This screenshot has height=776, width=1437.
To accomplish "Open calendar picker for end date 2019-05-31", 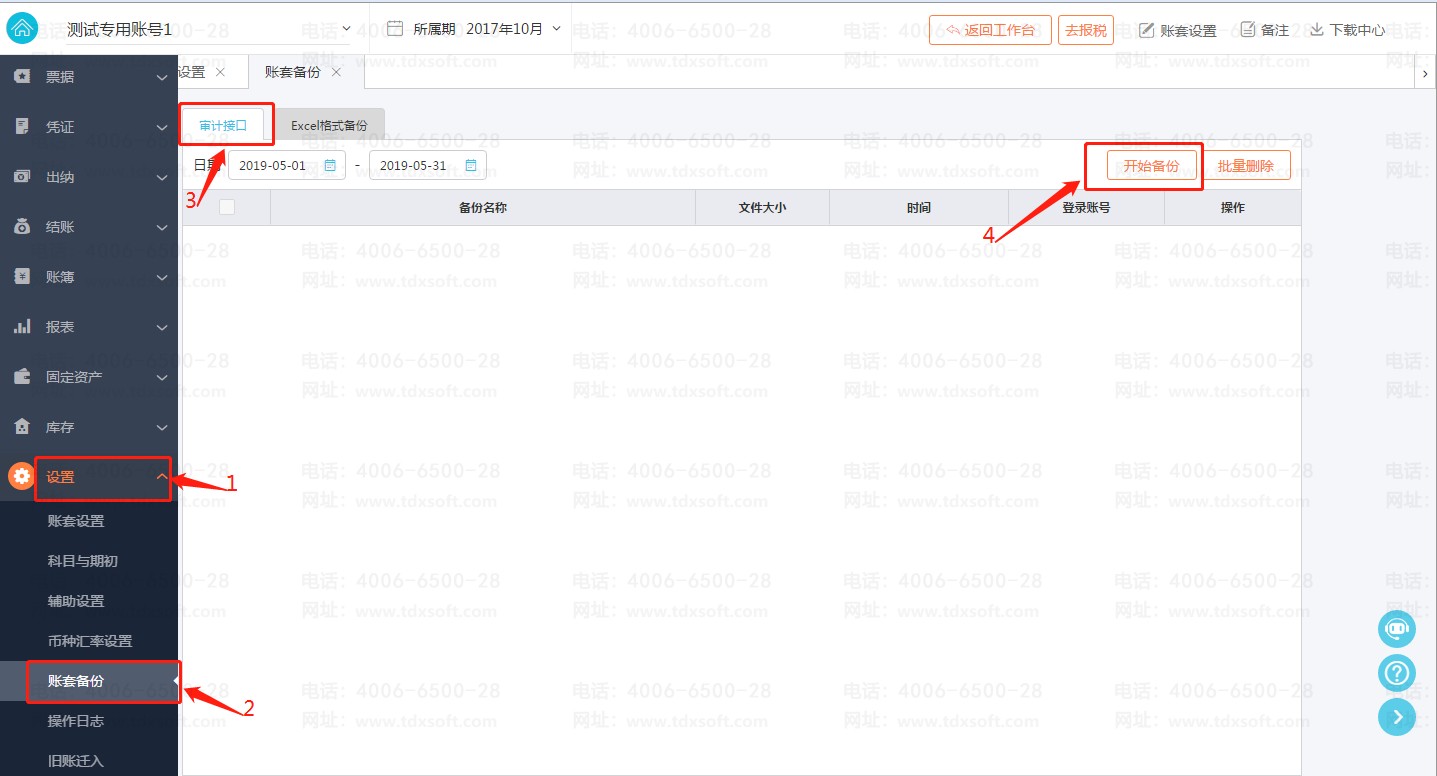I will [471, 166].
